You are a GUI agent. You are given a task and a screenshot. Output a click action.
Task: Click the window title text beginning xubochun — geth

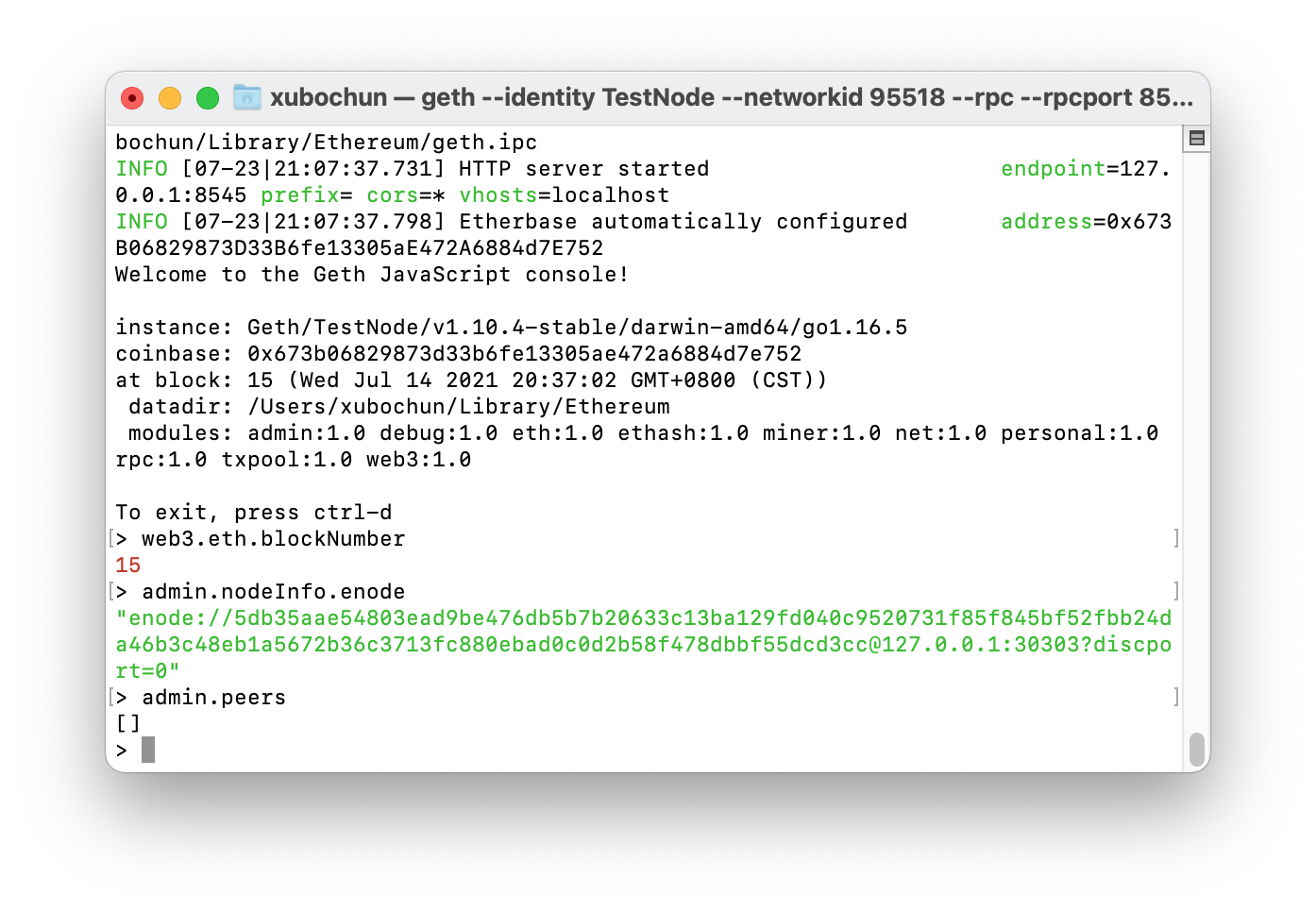(732, 97)
